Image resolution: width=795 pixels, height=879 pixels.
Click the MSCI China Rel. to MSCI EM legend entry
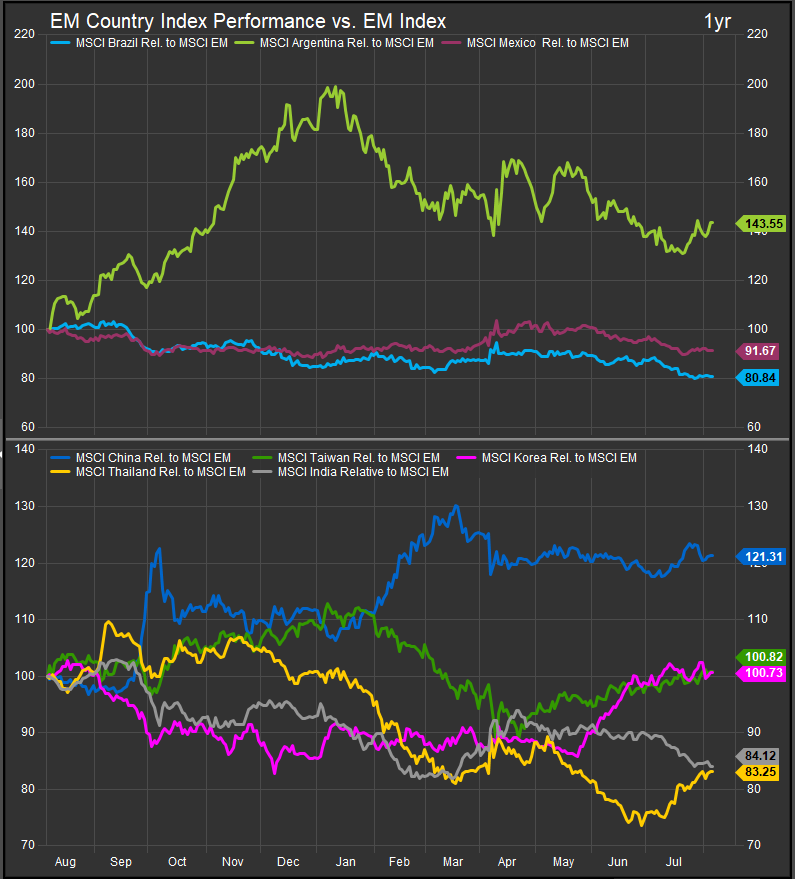coord(141,458)
